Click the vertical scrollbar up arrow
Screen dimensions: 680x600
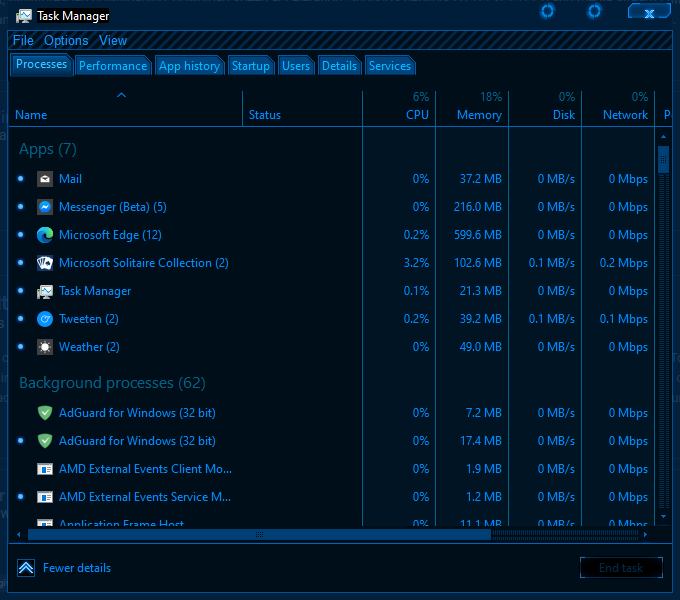[663, 137]
